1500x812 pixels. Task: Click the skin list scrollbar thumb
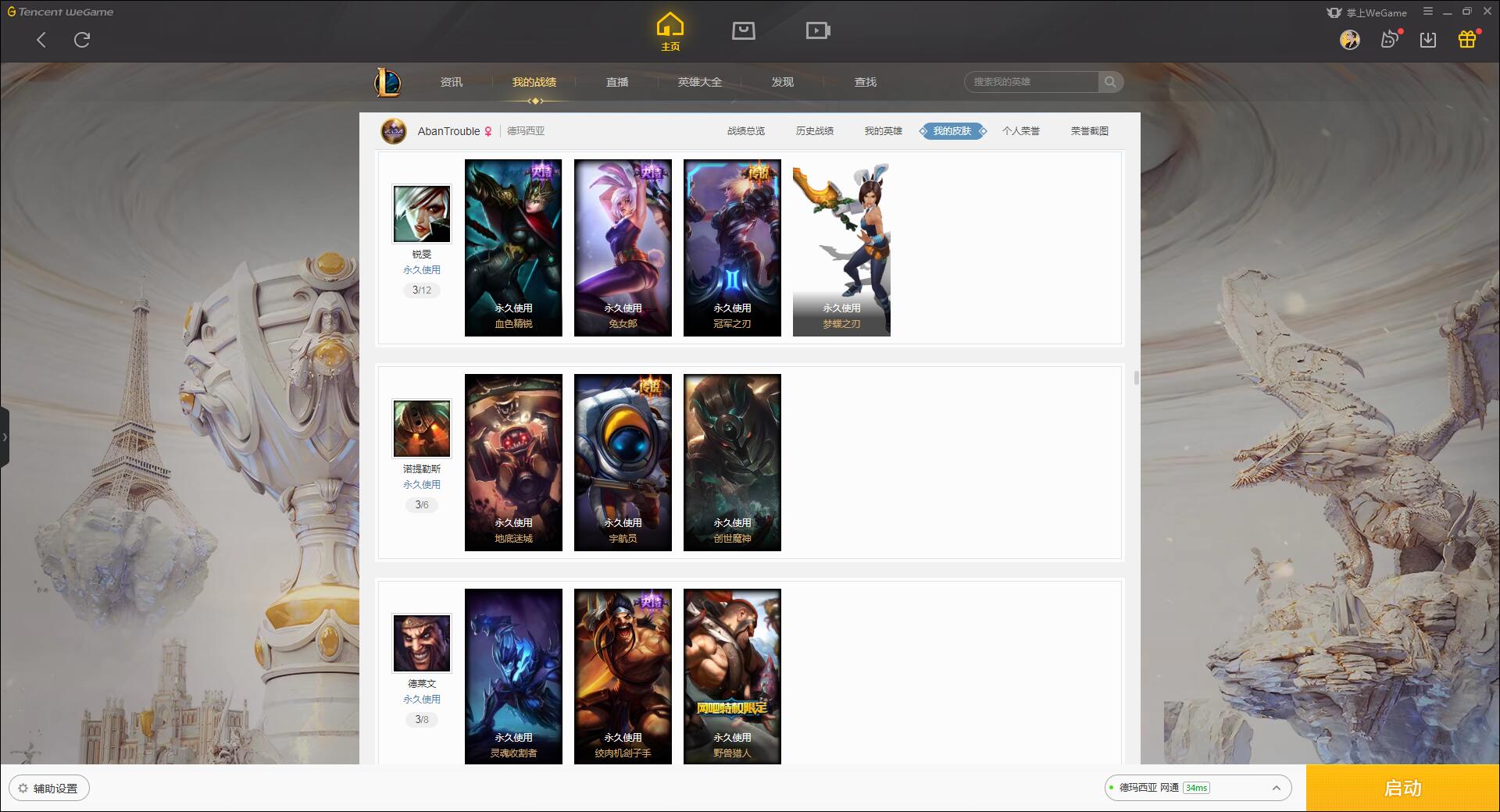[x=1136, y=378]
